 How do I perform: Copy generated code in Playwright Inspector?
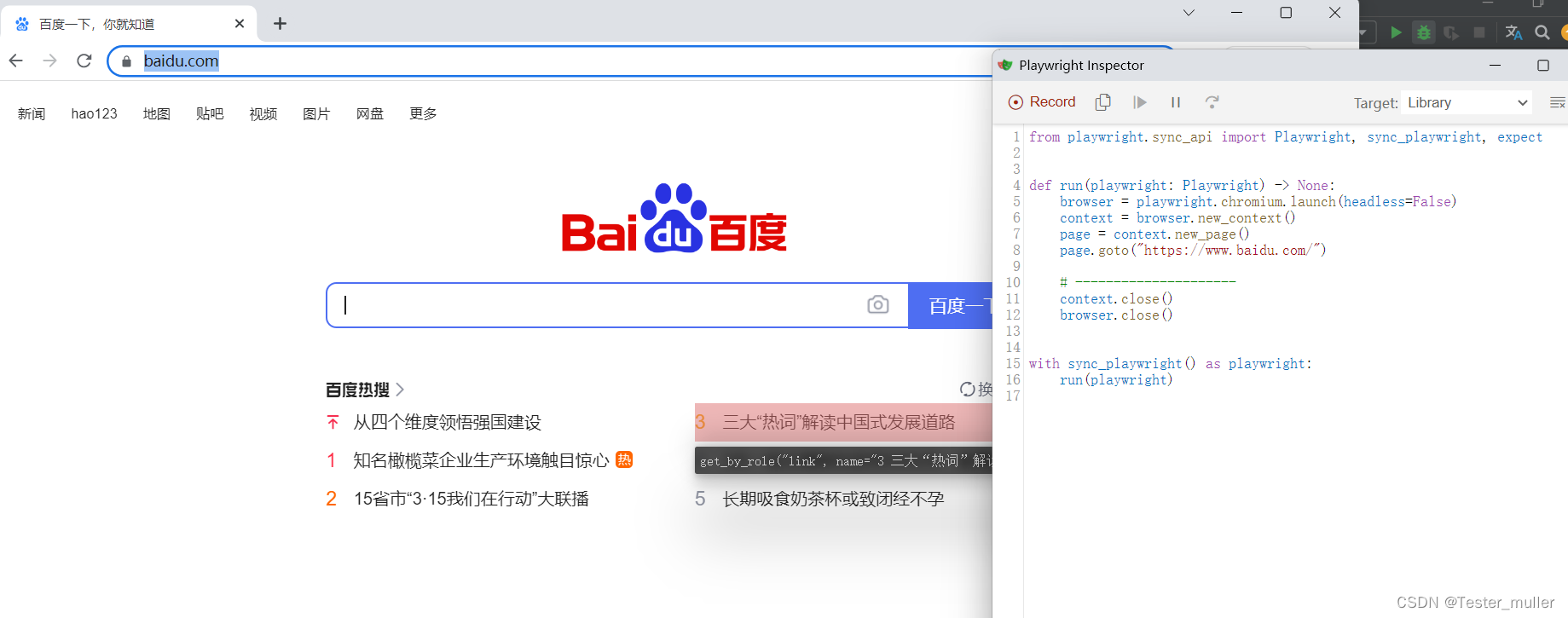coord(1102,102)
